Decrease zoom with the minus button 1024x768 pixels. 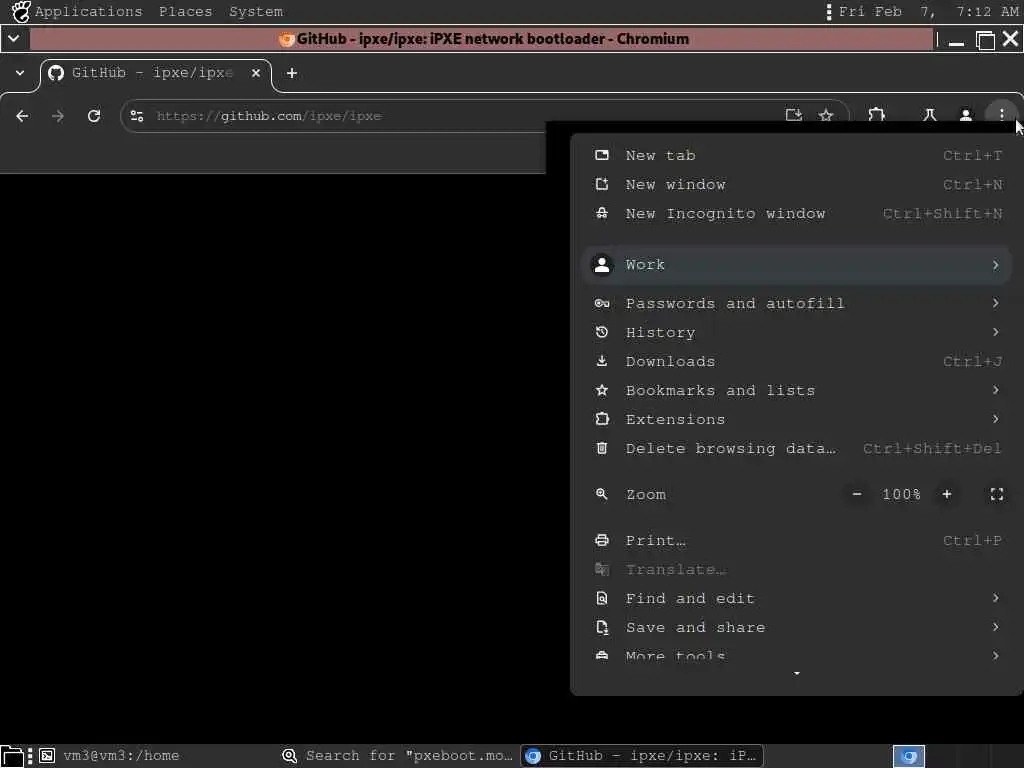[857, 494]
